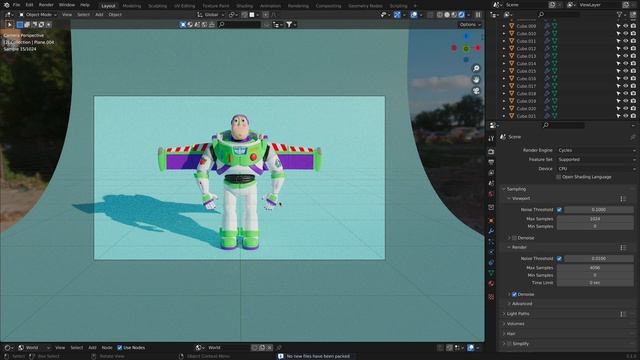
Task: Select the box select tool icon
Action: pos(20,24)
